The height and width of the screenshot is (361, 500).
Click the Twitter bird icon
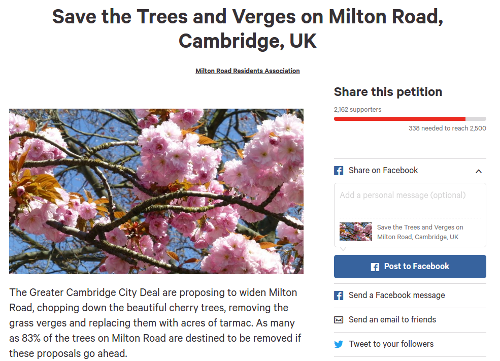tap(338, 344)
